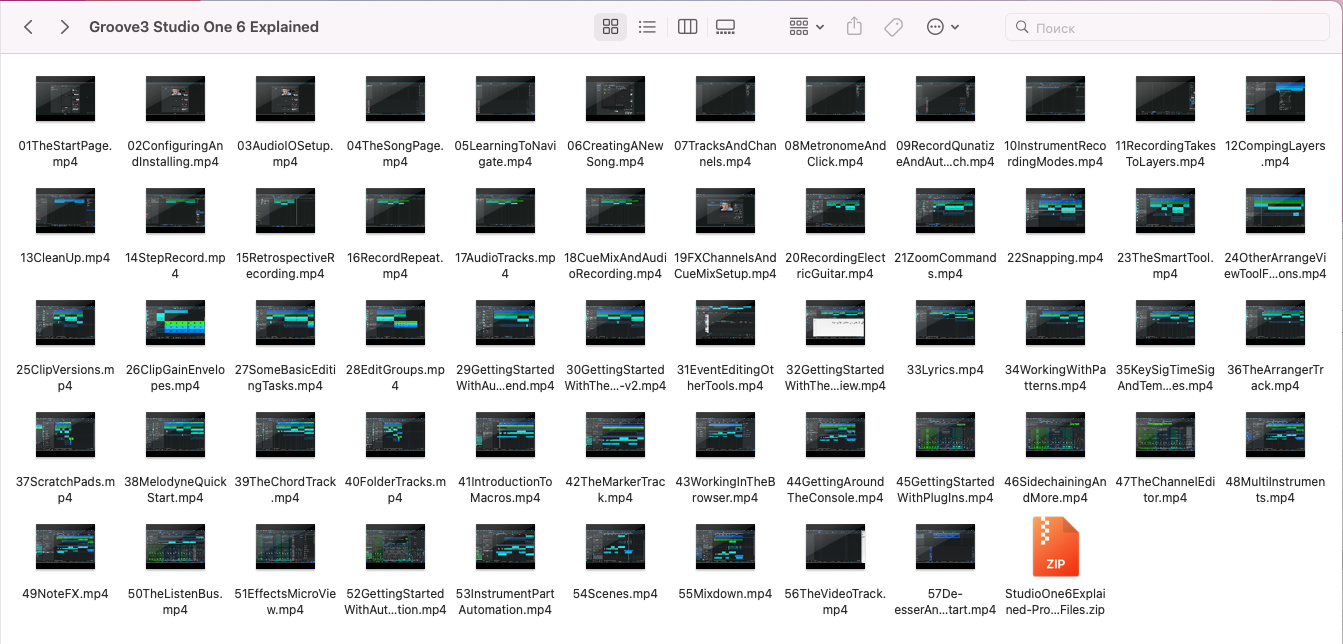The width and height of the screenshot is (1343, 644).
Task: Go forward with the right chevron button
Action: [65, 27]
